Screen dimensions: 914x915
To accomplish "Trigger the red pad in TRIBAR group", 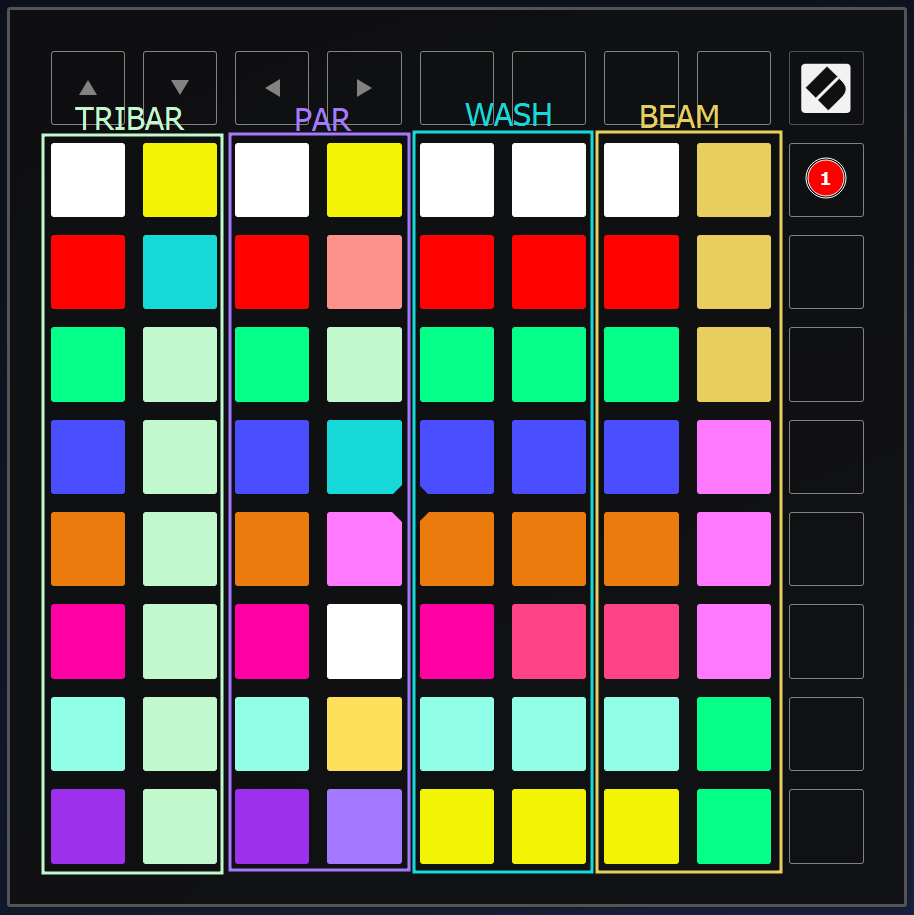I will (88, 272).
